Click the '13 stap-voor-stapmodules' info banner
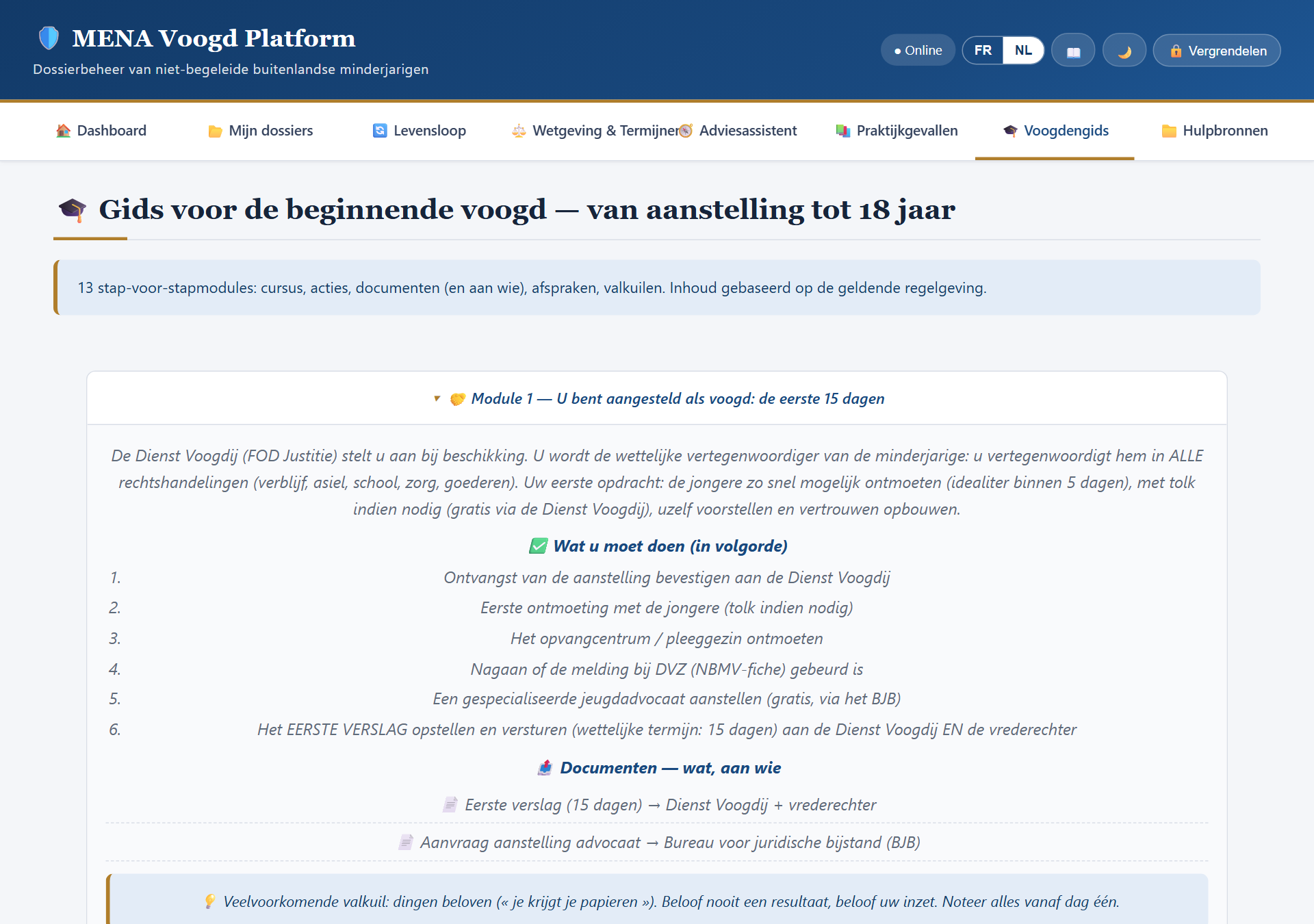The image size is (1314, 924). click(x=657, y=287)
